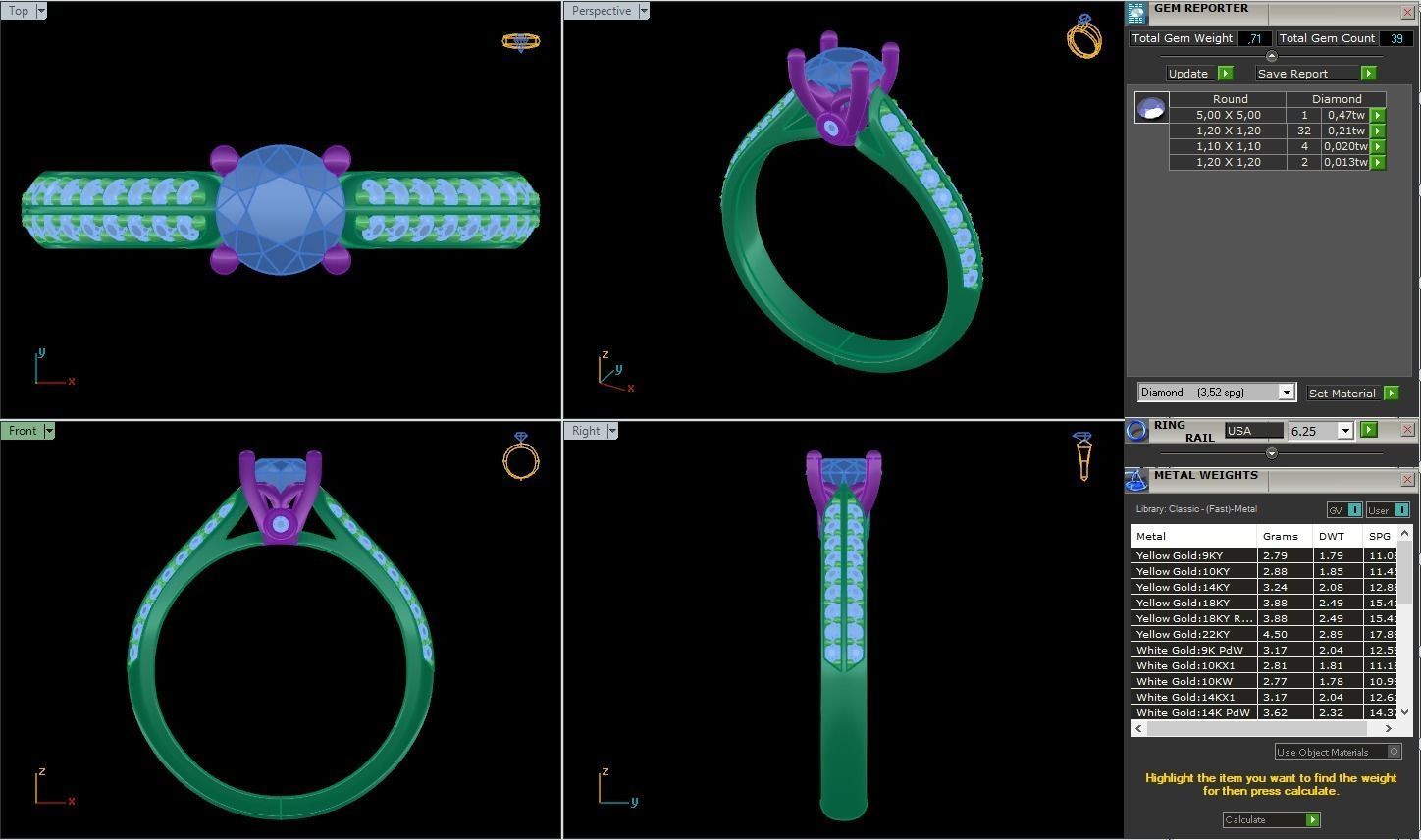The height and width of the screenshot is (840, 1421).
Task: Select the round gem thumbnail in Gem Reporter
Action: [x=1151, y=107]
